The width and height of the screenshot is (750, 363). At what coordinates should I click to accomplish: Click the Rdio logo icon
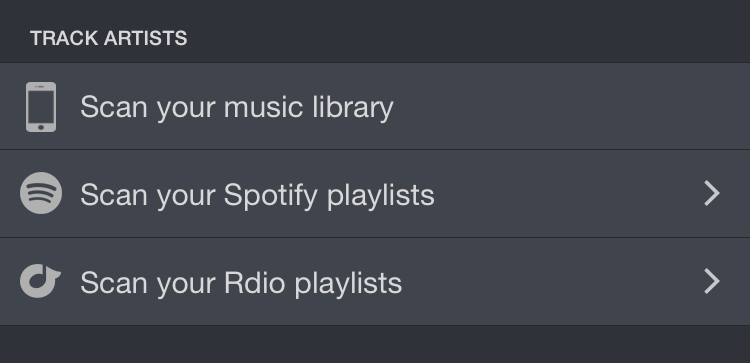40,281
